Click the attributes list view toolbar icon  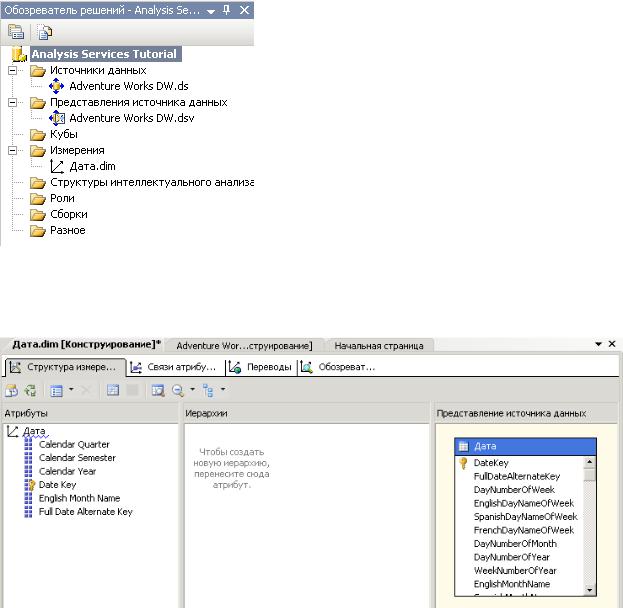56,391
